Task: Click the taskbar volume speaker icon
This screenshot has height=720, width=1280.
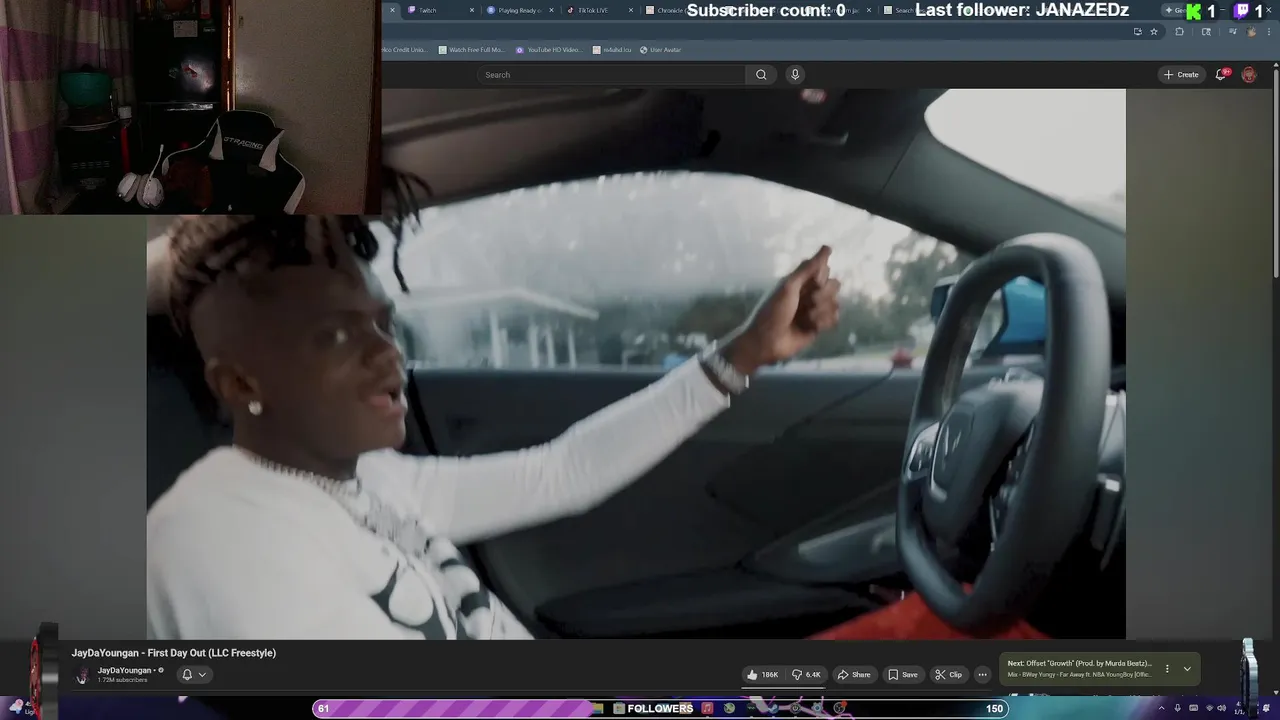Action: [1221, 708]
